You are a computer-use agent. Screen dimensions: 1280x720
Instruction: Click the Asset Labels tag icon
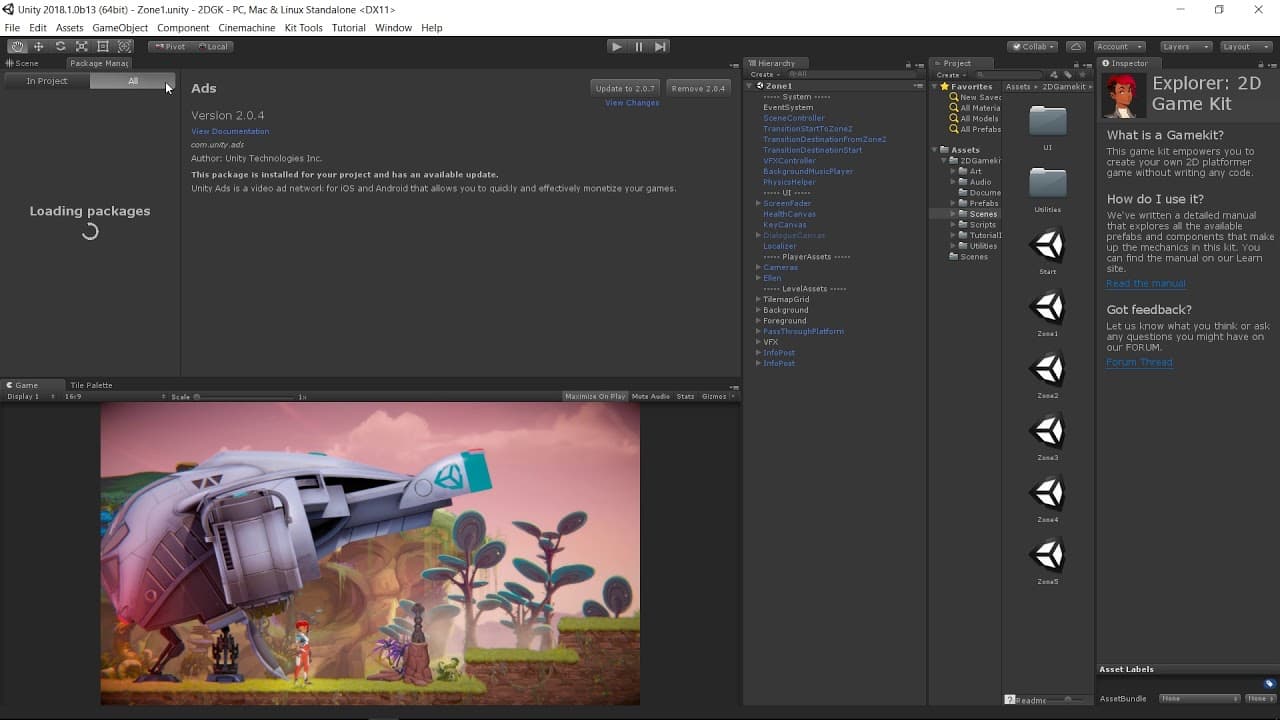click(1270, 684)
